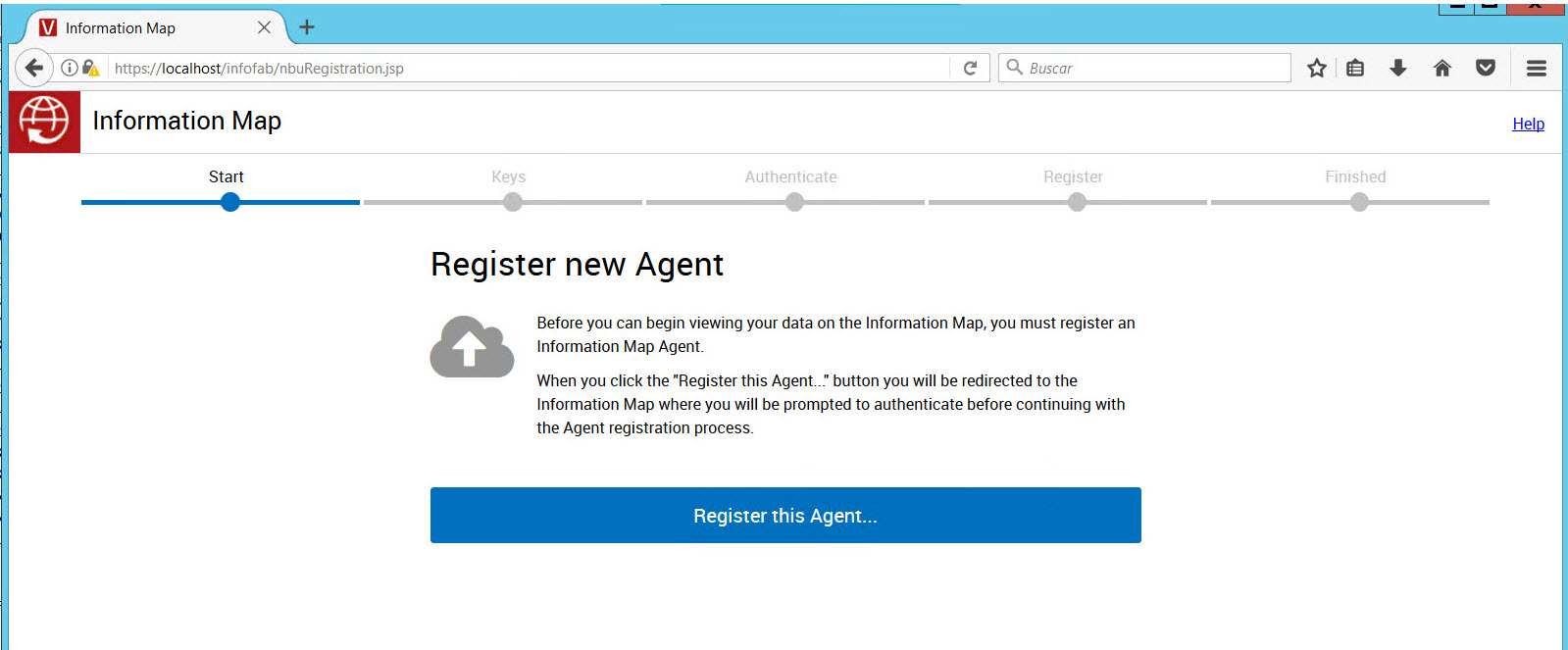
Task: Click the paragraph beginning "When you click the"
Action: pyautogui.click(x=831, y=404)
